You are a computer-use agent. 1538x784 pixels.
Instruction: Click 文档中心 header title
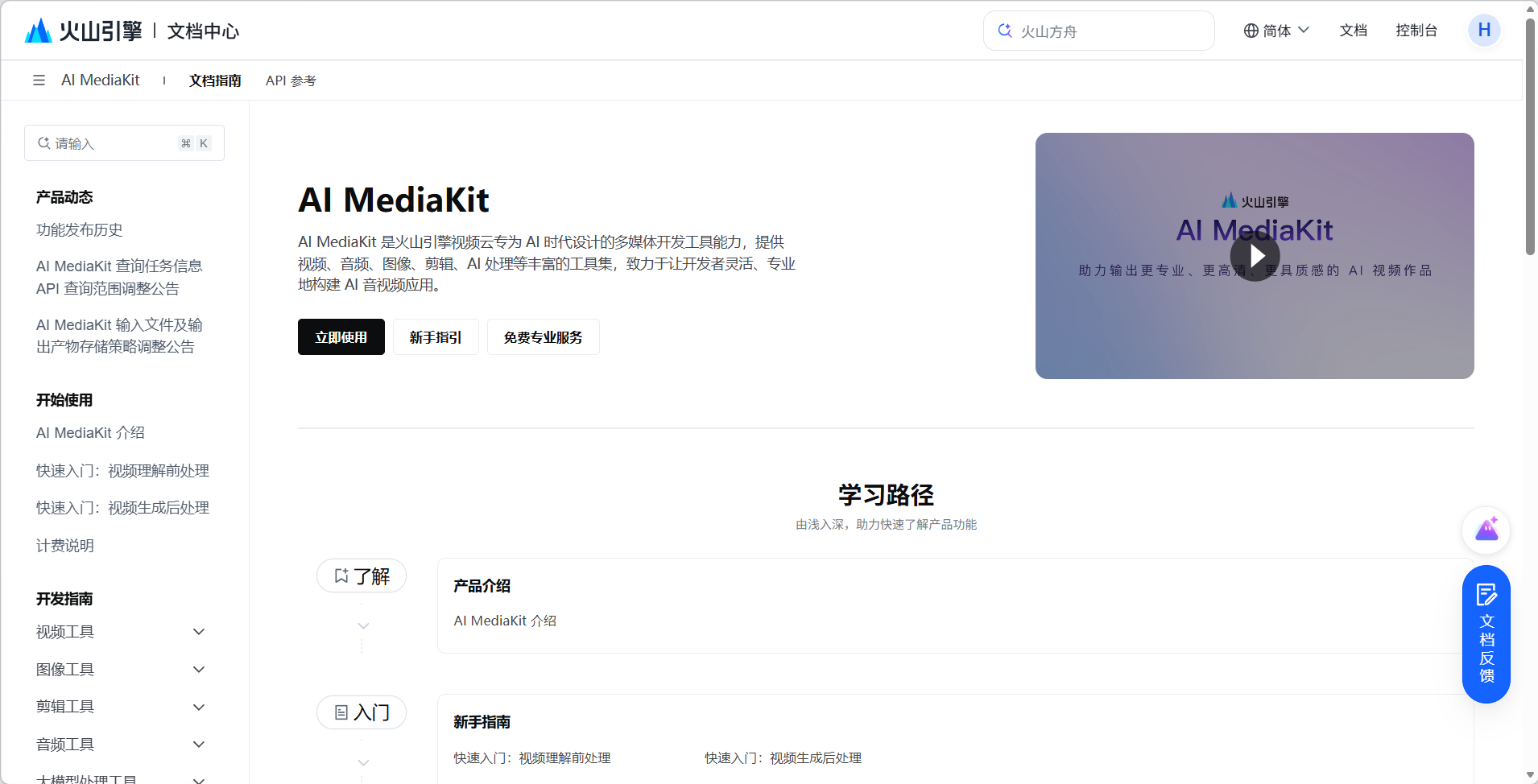[x=203, y=31]
